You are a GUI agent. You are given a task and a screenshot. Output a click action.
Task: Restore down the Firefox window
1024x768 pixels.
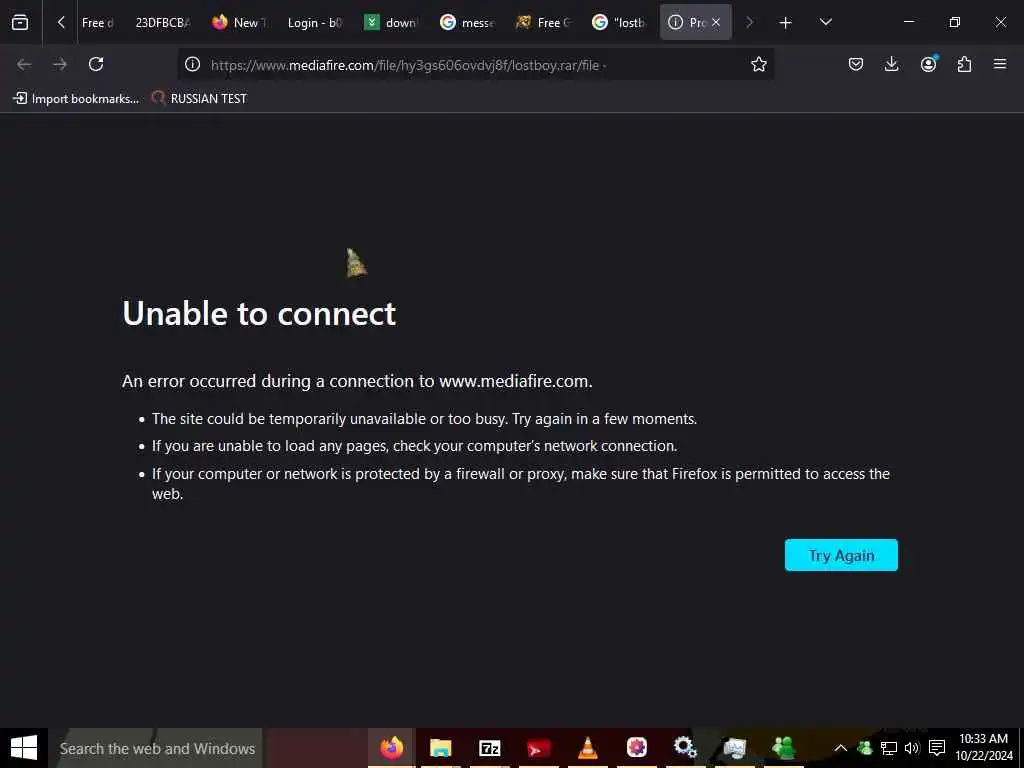tap(954, 22)
